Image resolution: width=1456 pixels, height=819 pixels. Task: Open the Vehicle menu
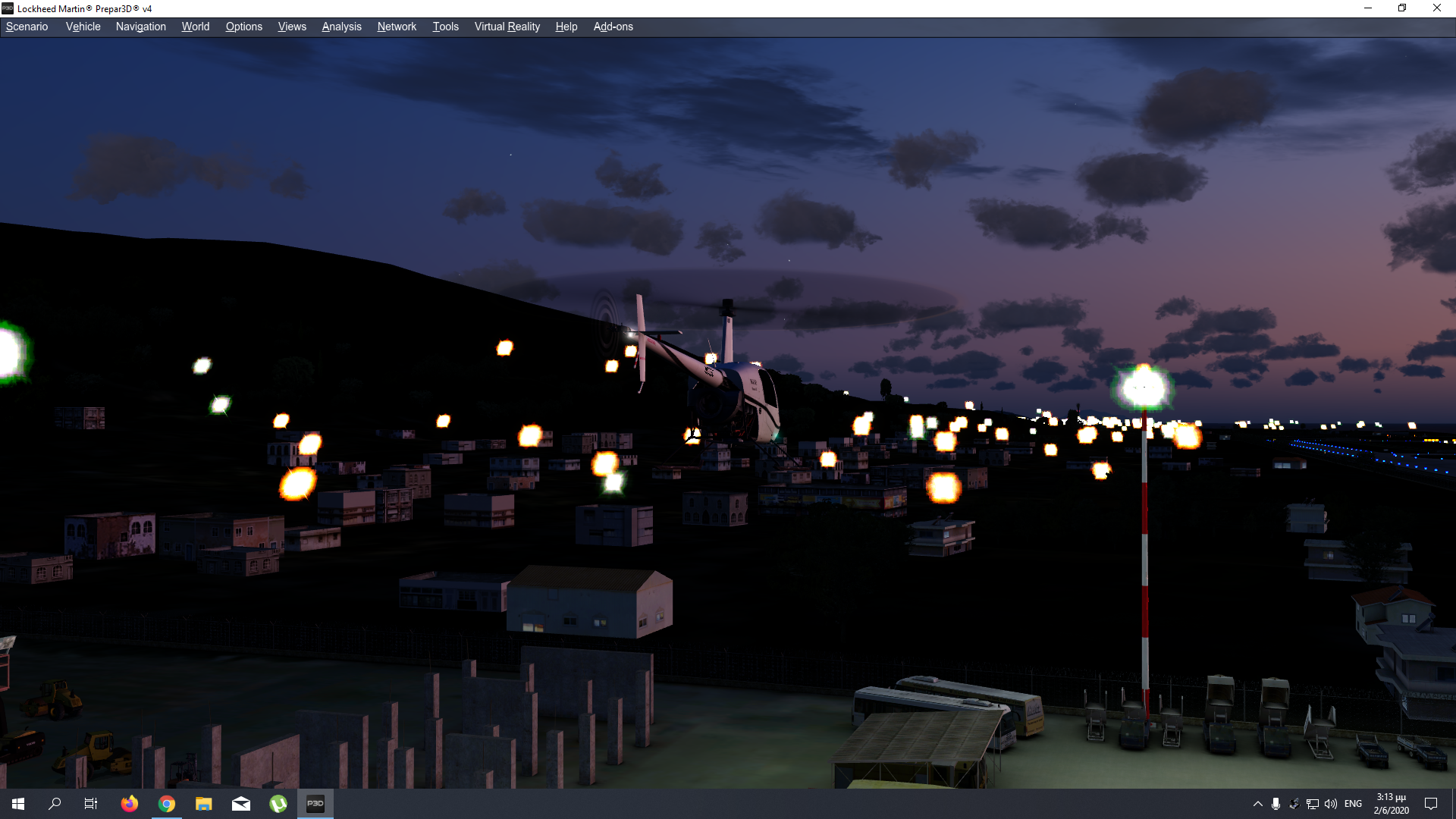click(83, 27)
